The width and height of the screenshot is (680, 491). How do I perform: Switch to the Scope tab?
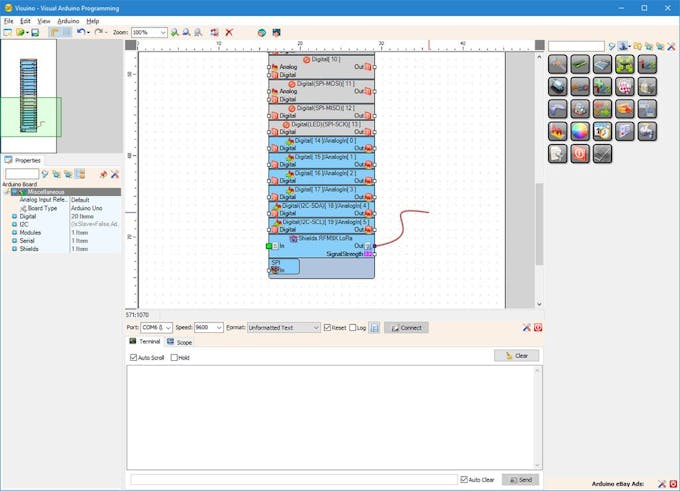[180, 342]
